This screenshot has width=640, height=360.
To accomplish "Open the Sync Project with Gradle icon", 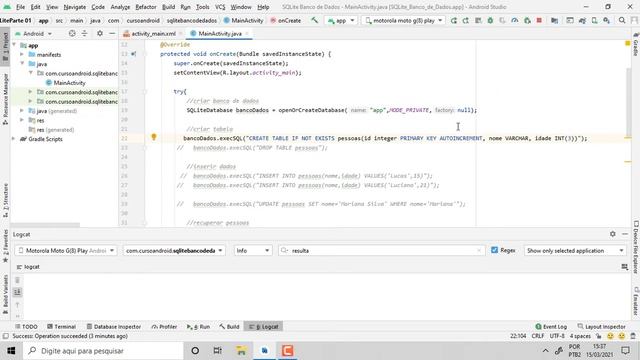I will (582, 20).
